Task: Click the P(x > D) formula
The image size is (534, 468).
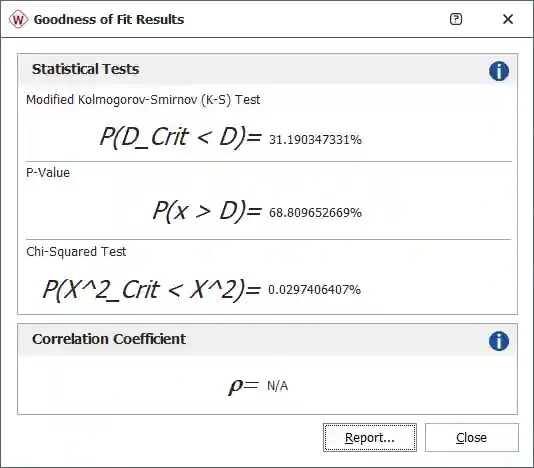Action: pyautogui.click(x=207, y=210)
